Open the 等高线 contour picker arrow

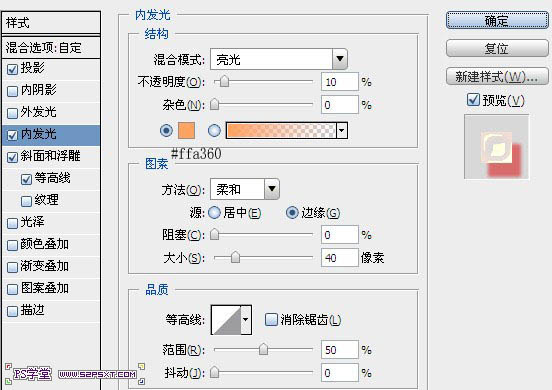pos(246,320)
